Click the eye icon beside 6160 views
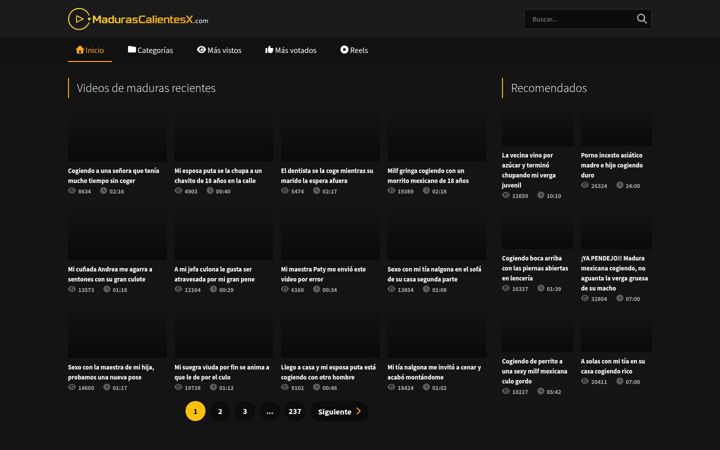Image resolution: width=720 pixels, height=450 pixels. pyautogui.click(x=285, y=289)
